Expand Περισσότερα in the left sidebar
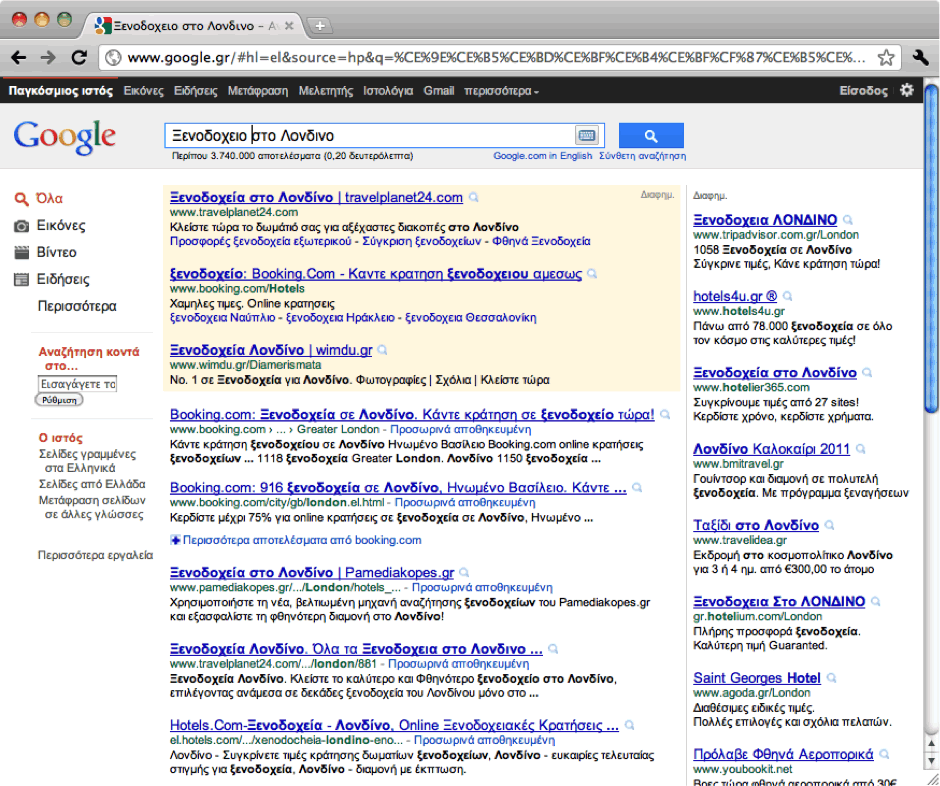This screenshot has height=786, width=940. click(x=77, y=306)
